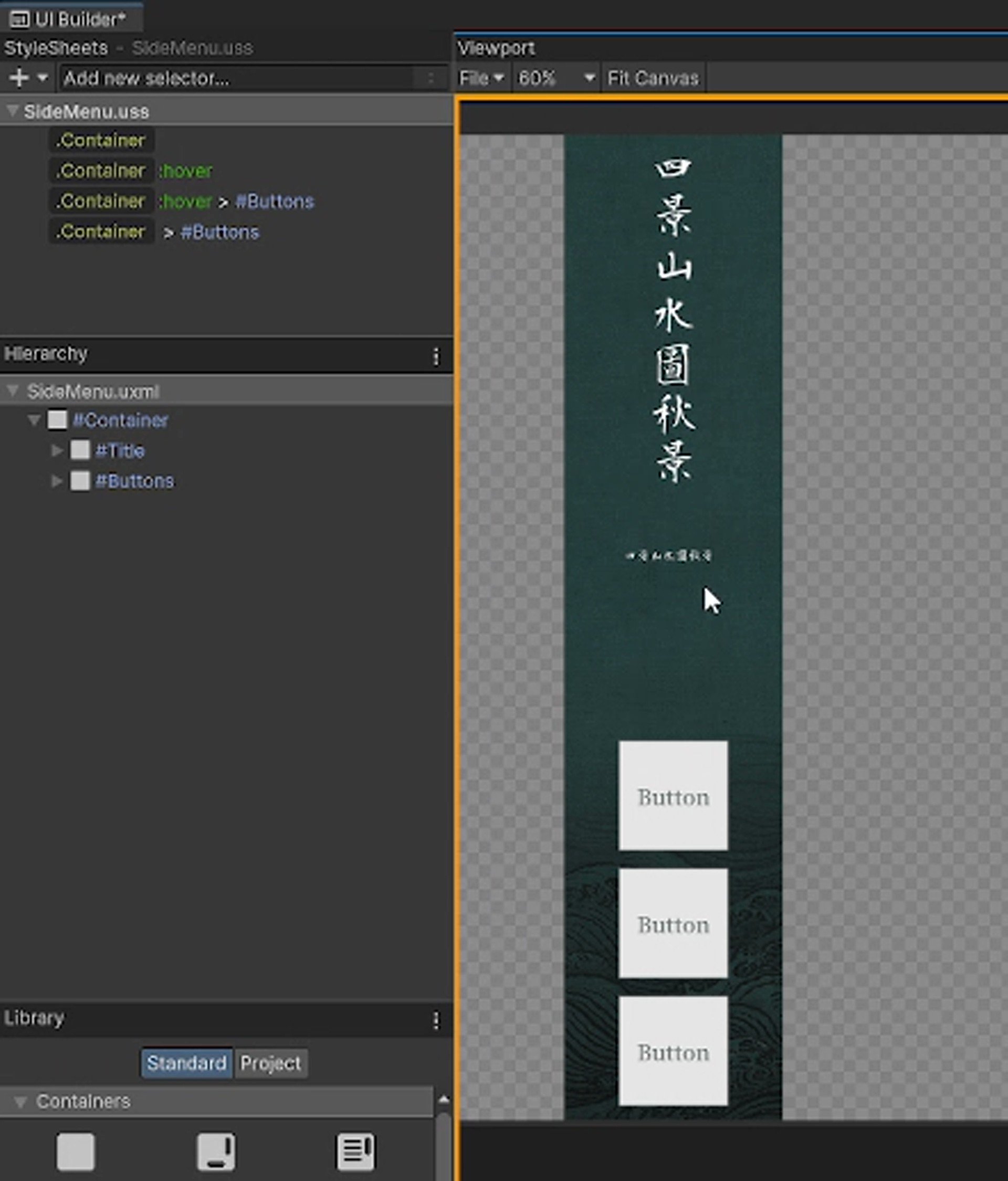Expand the #Buttons hierarchy item

click(x=57, y=481)
